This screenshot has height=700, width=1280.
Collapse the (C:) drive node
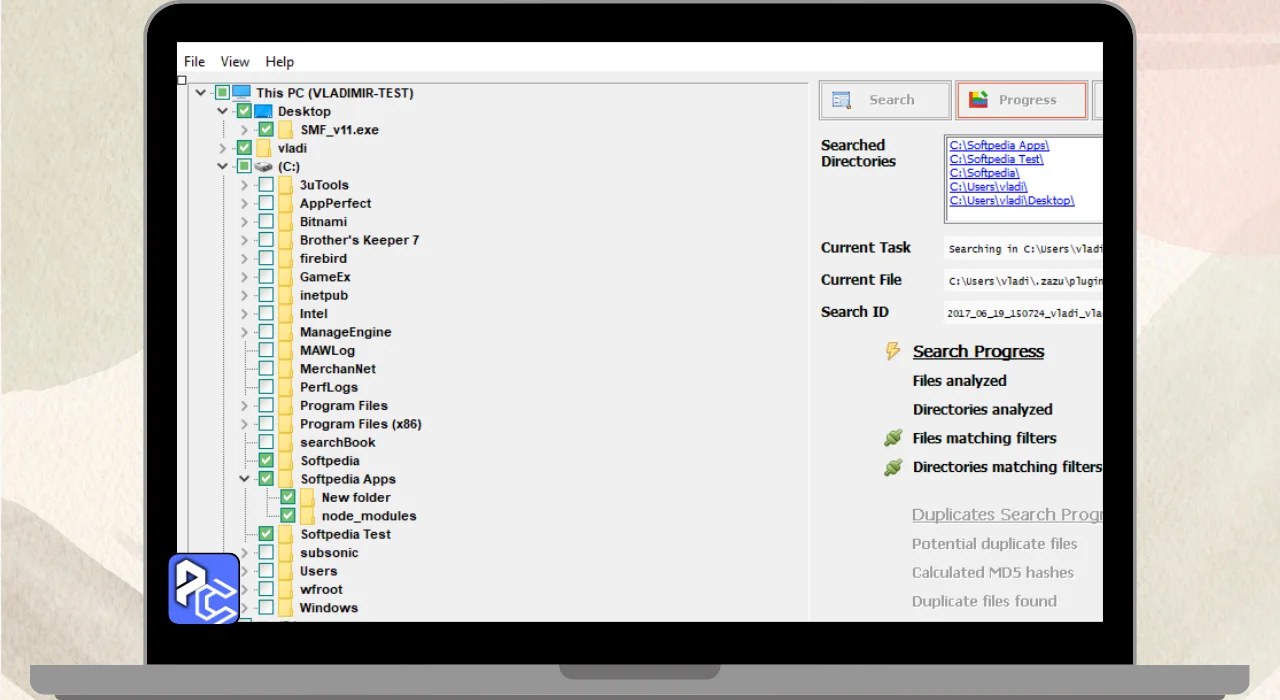point(223,166)
